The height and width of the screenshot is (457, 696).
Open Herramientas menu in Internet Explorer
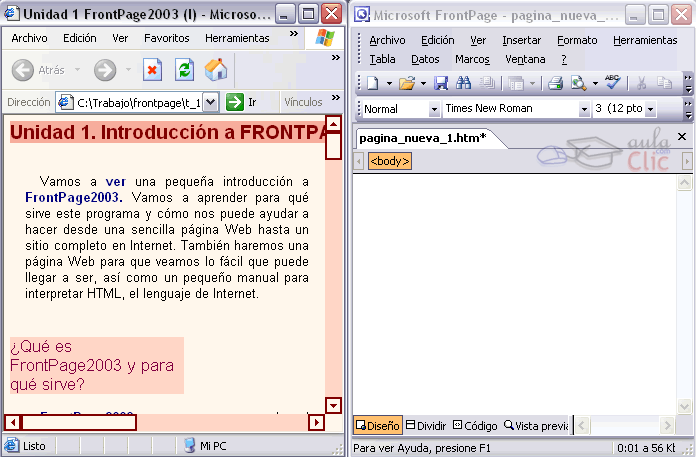point(237,38)
